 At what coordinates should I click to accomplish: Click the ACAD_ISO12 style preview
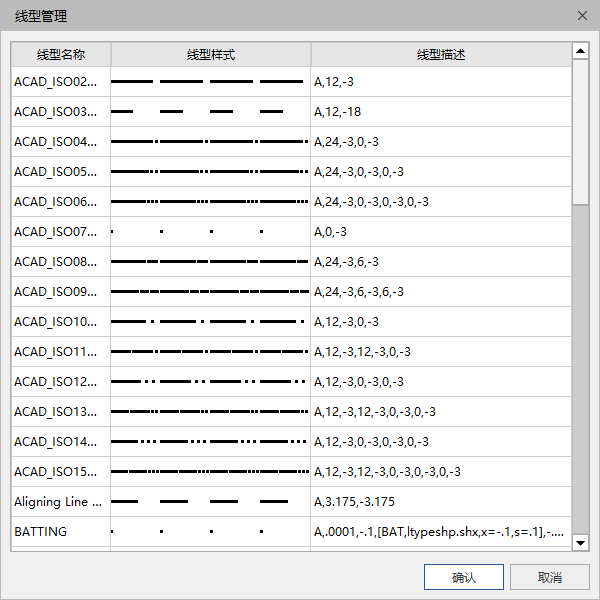(x=210, y=382)
